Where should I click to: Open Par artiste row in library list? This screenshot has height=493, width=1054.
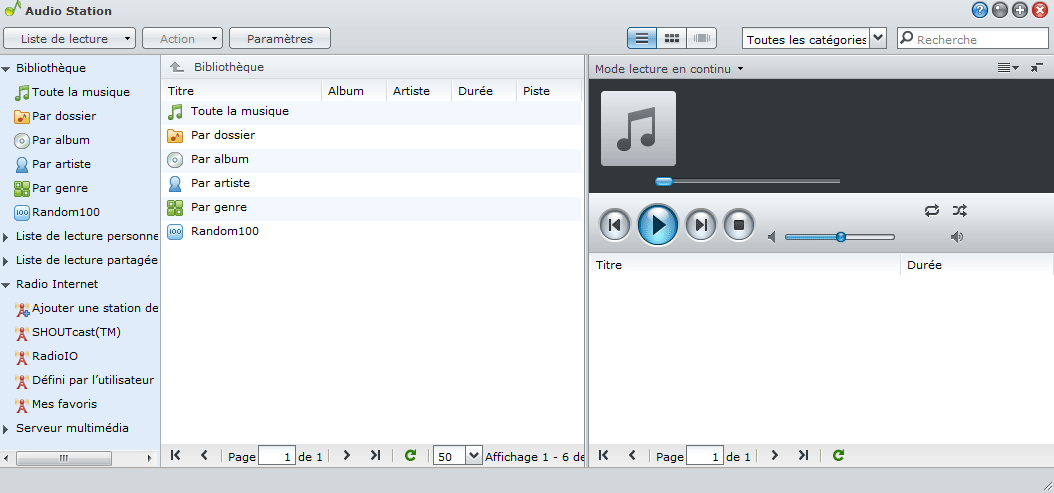tap(371, 183)
